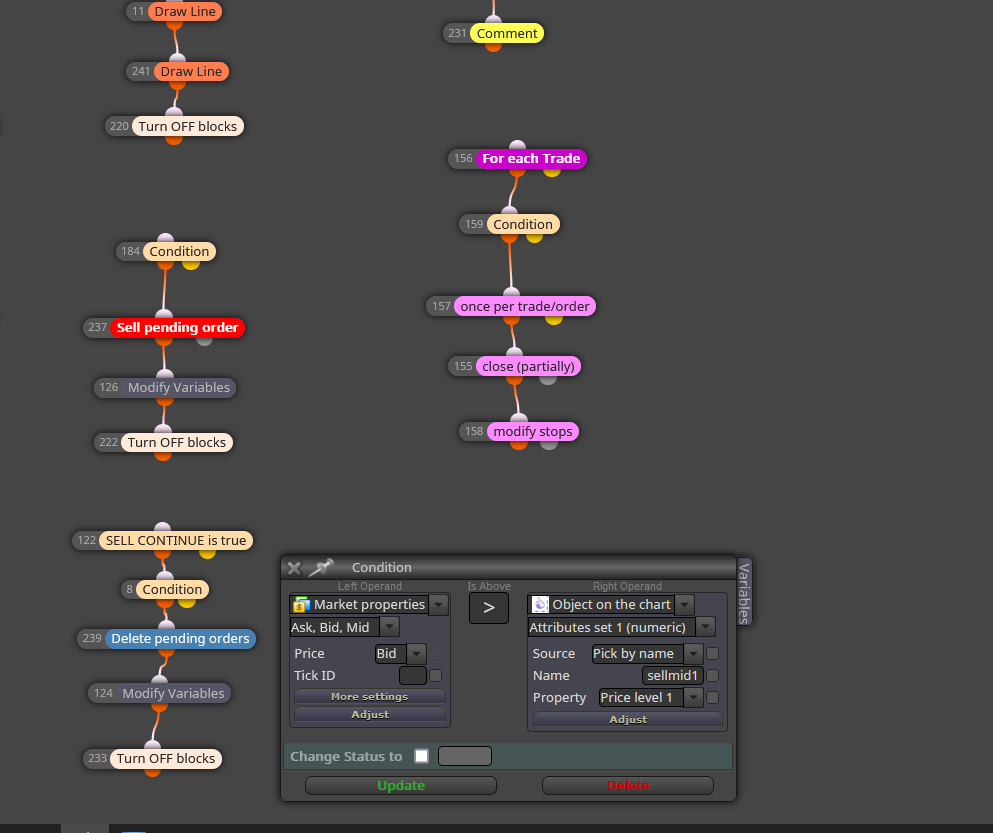Select the For each Trade block
993x833 pixels.
point(531,158)
